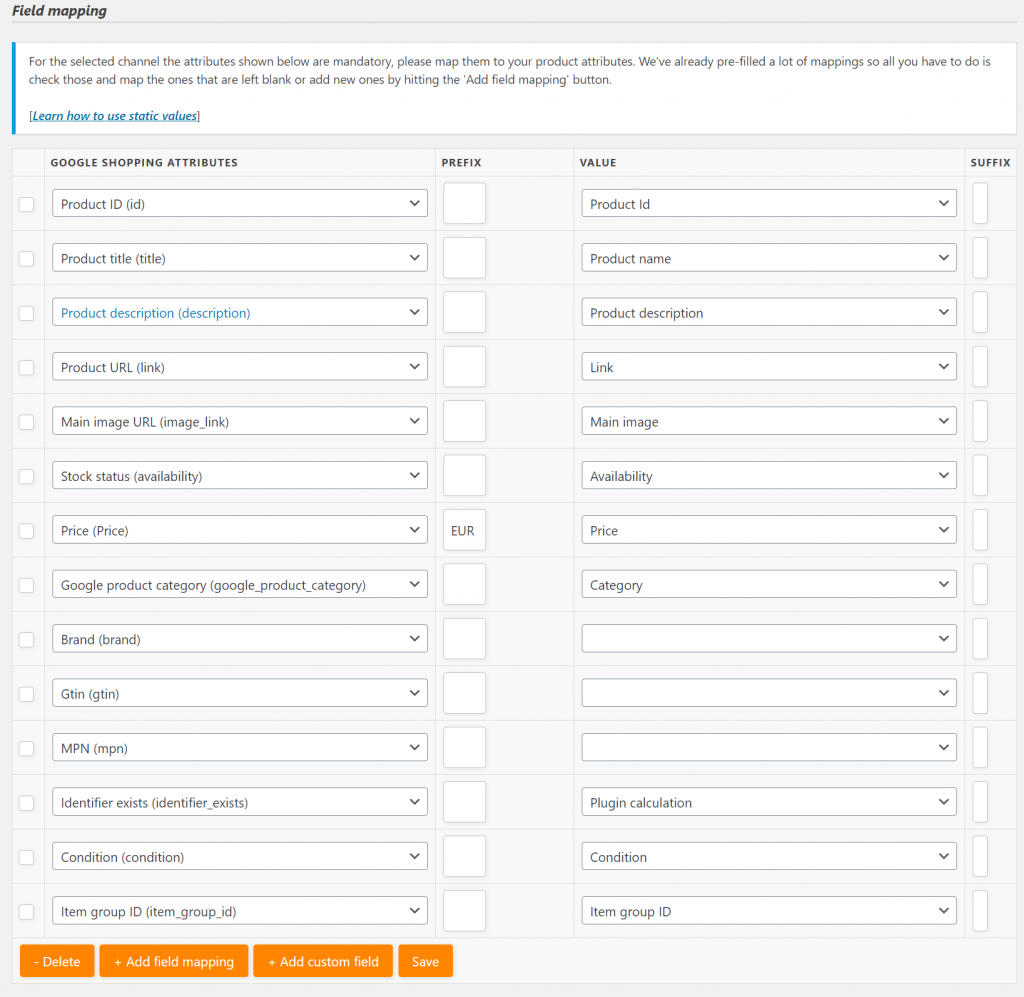The height and width of the screenshot is (997, 1024).
Task: Tick the Product description row checkbox
Action: point(26,313)
